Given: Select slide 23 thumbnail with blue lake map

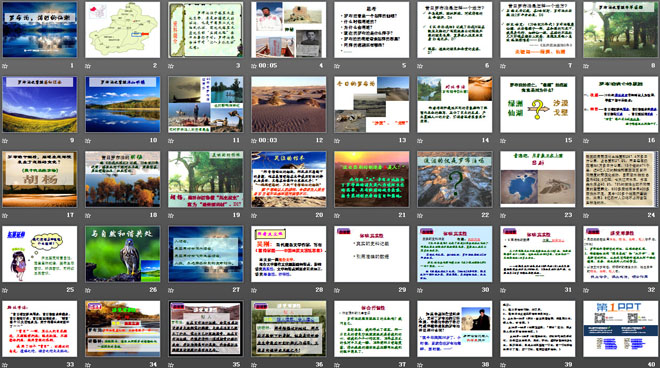Looking at the screenshot, I should (x=538, y=179).
